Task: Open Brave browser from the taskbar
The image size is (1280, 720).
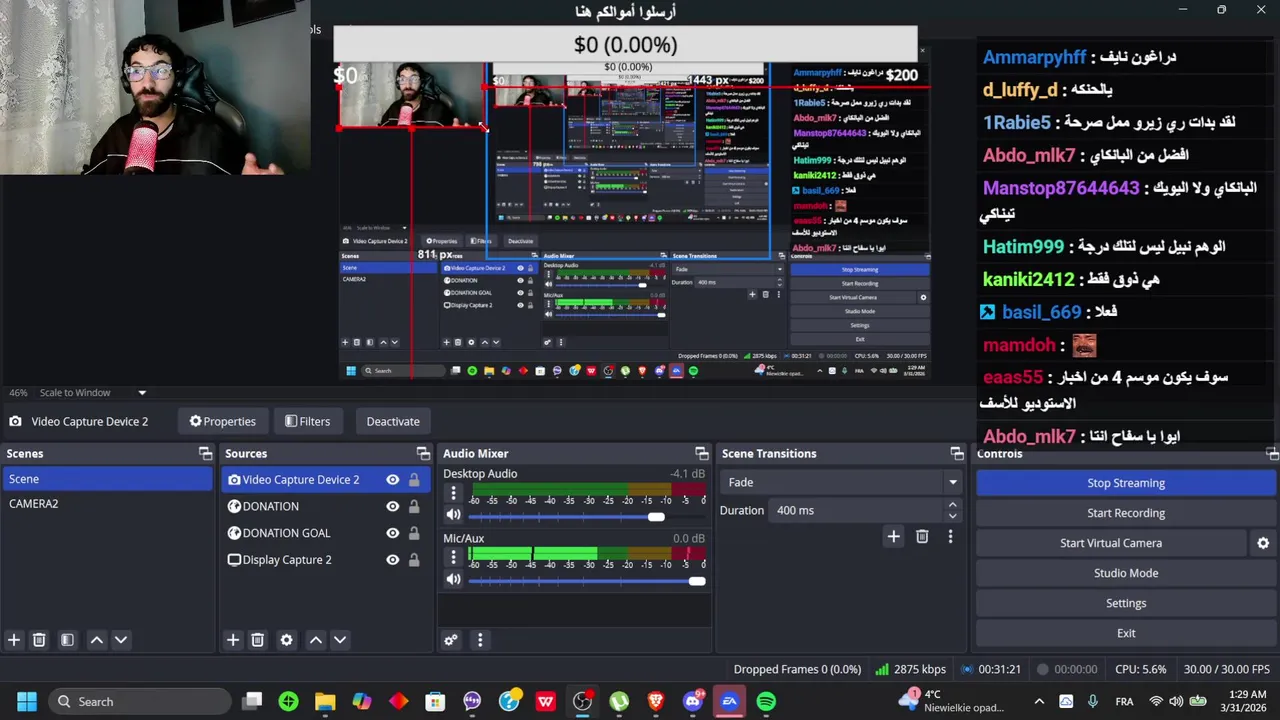Action: (x=656, y=702)
